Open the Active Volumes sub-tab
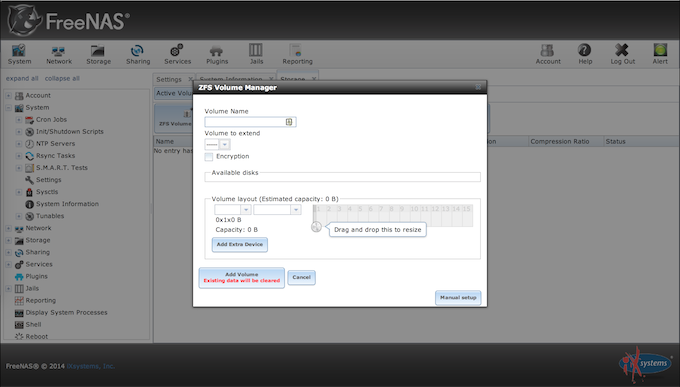 click(174, 93)
